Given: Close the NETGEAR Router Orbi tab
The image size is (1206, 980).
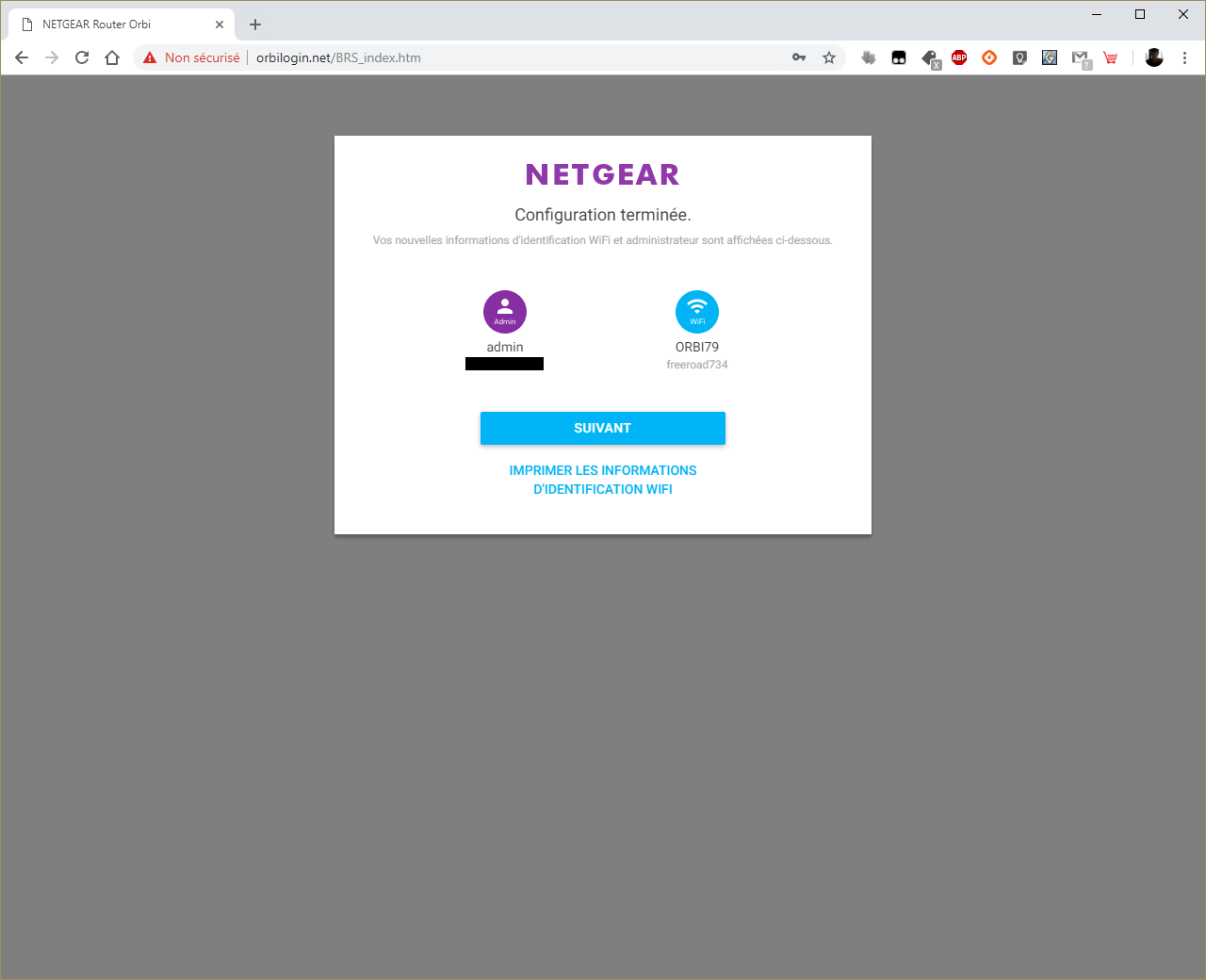Looking at the screenshot, I should 220,24.
